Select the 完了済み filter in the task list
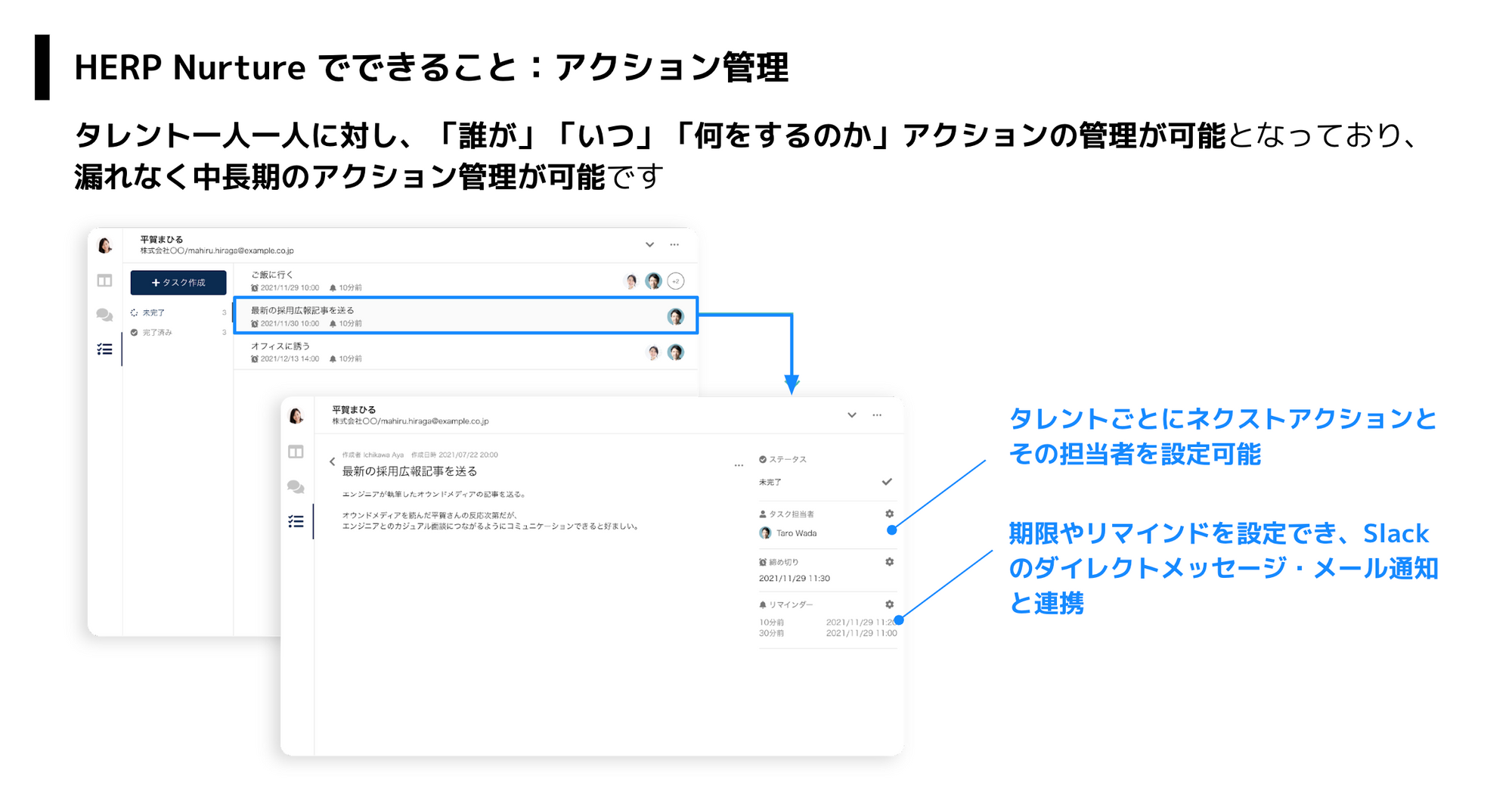 (178, 332)
